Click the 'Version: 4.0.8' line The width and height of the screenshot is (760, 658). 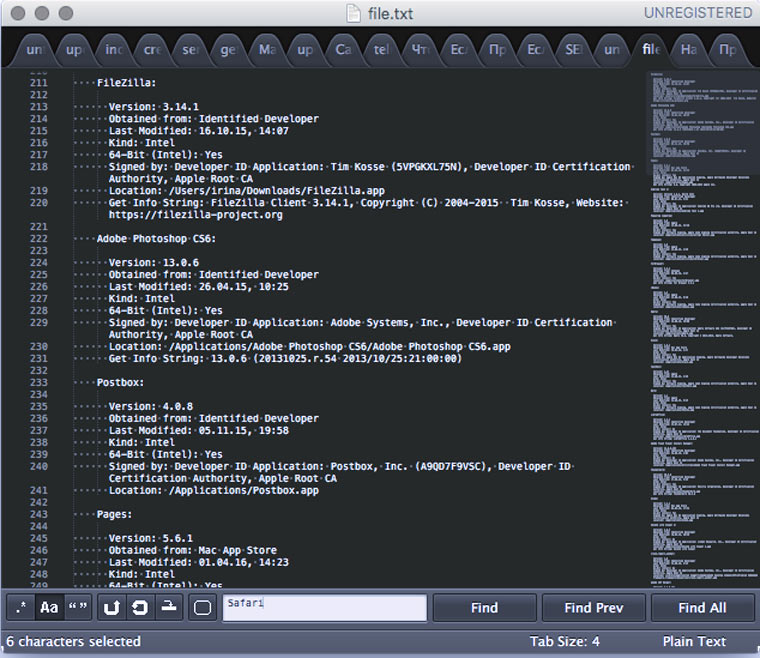click(151, 407)
